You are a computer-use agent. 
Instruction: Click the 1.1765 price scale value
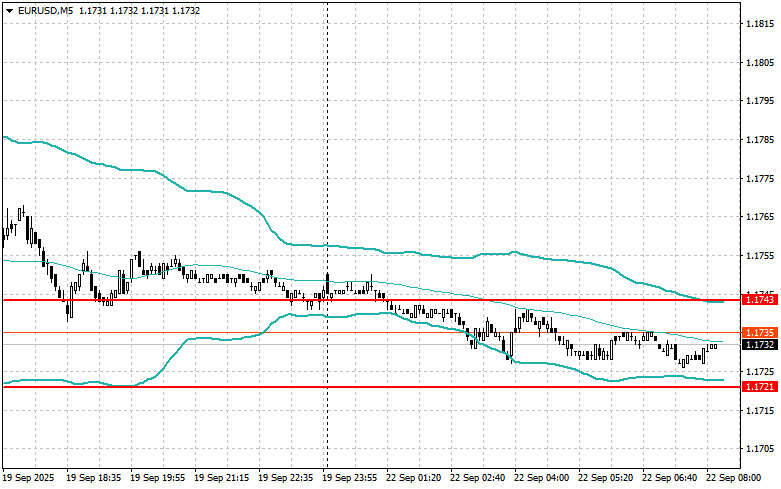[x=760, y=217]
